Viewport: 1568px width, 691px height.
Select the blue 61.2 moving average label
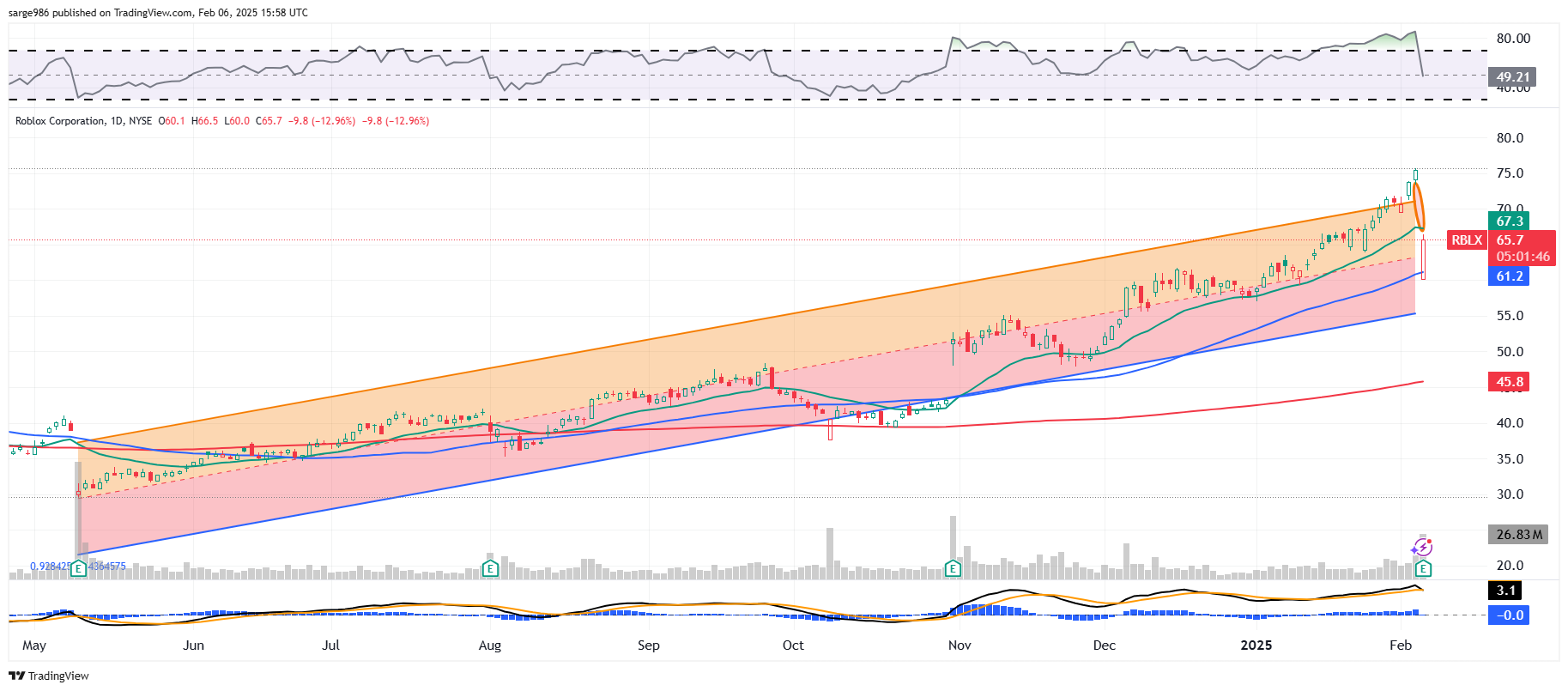pos(1510,276)
